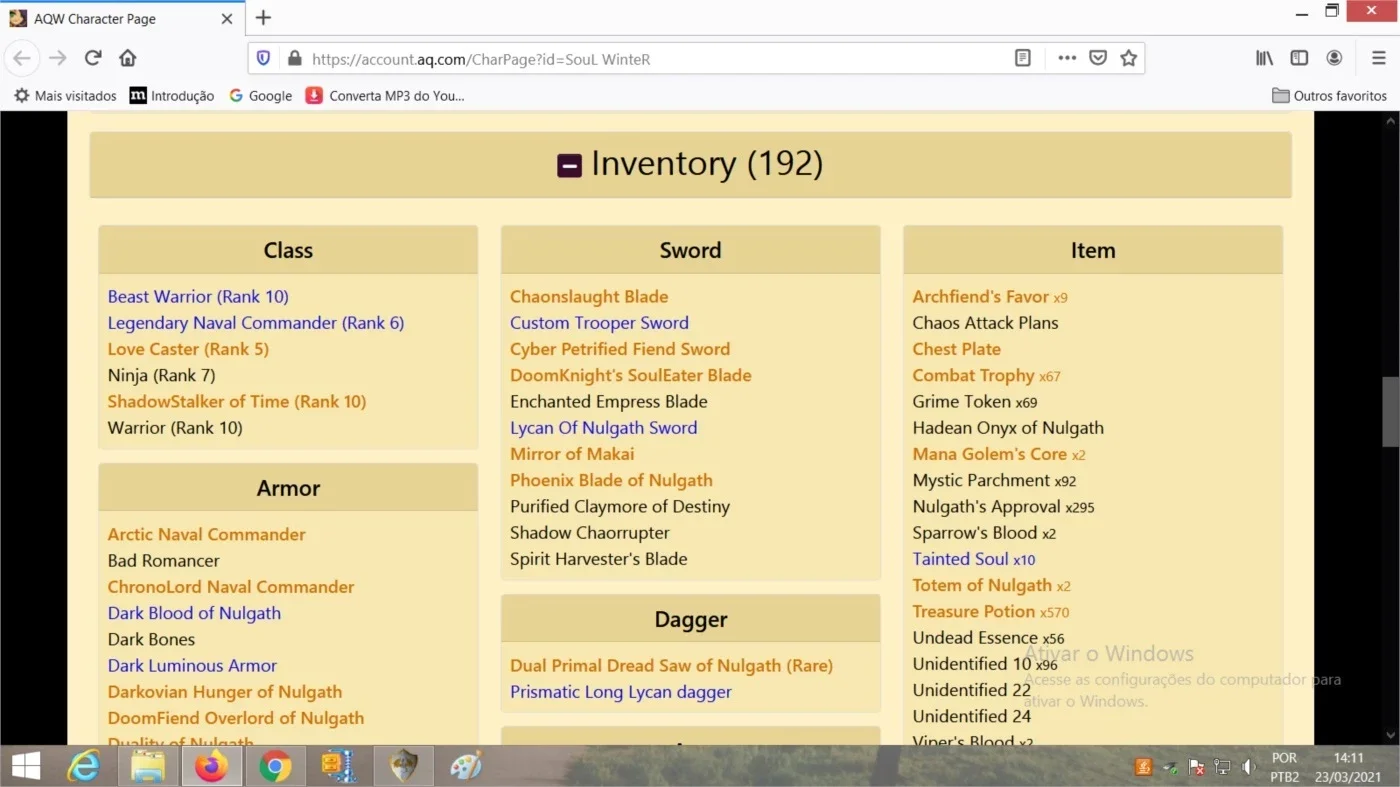The height and width of the screenshot is (787, 1400).
Task: Click Treasure Potion x570
Action: point(991,611)
